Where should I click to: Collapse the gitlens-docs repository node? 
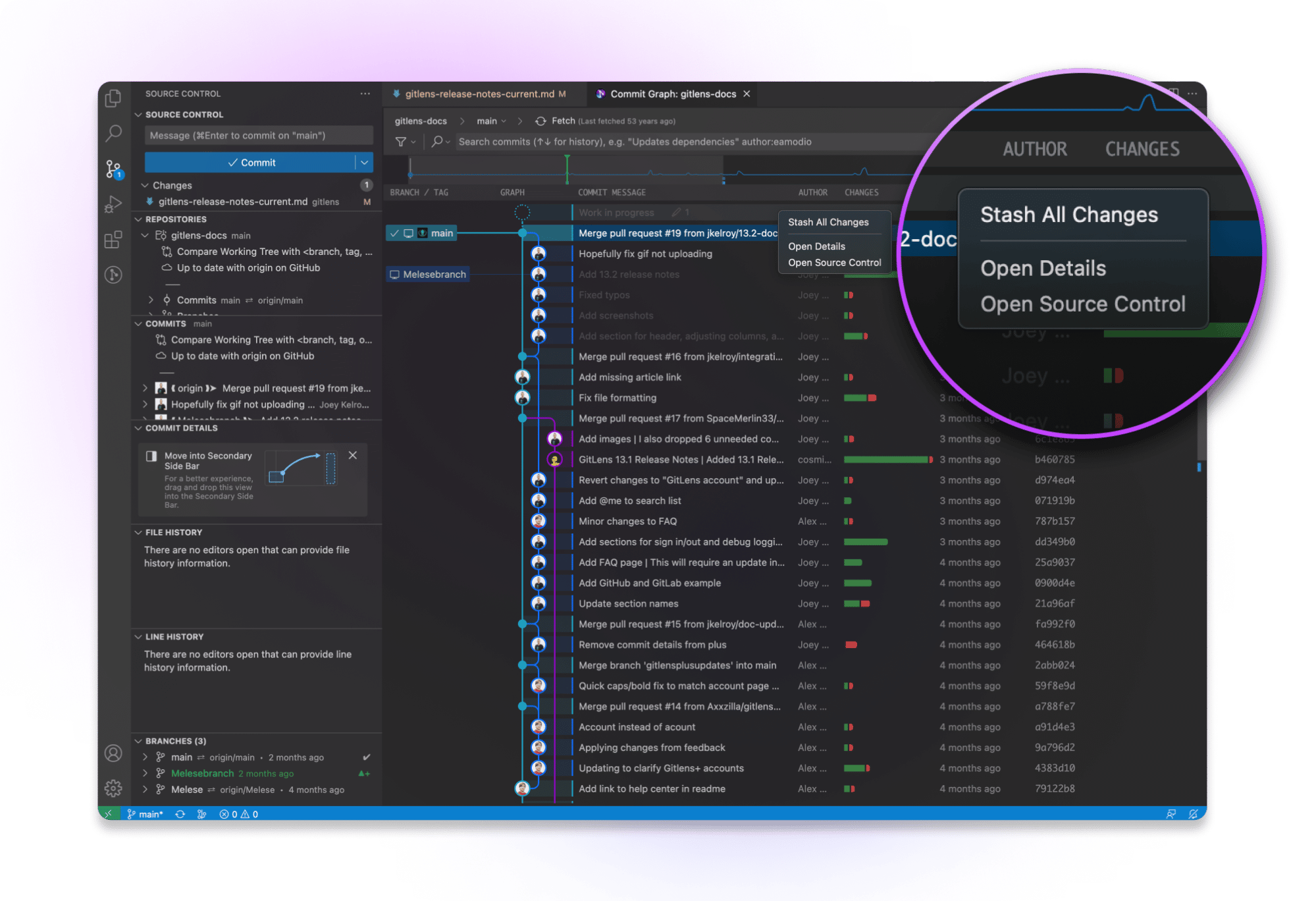tap(145, 235)
